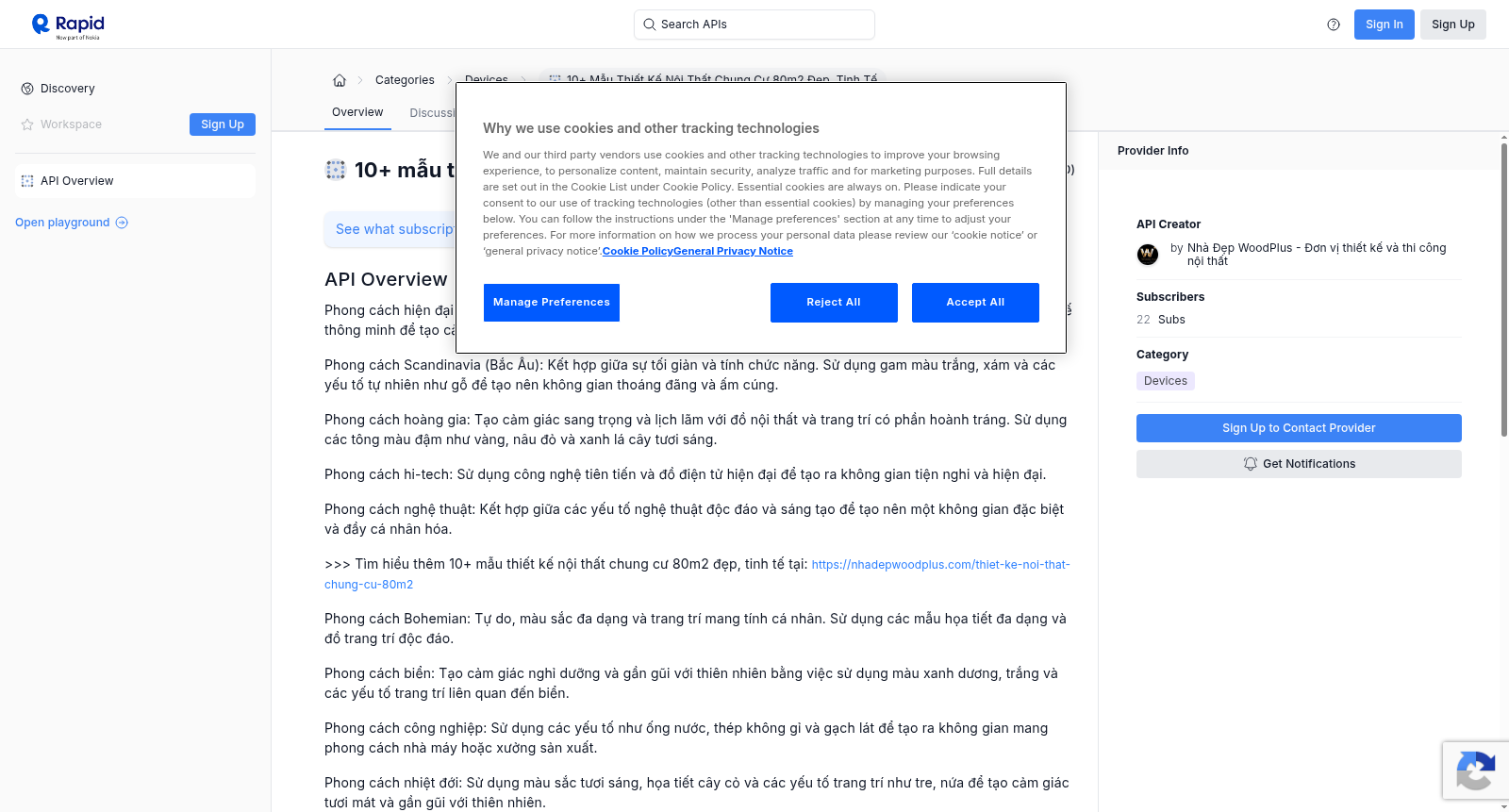Screen dimensions: 1509x812
Task: Click the '22 Subs' subscriber count
Action: [1161, 320]
